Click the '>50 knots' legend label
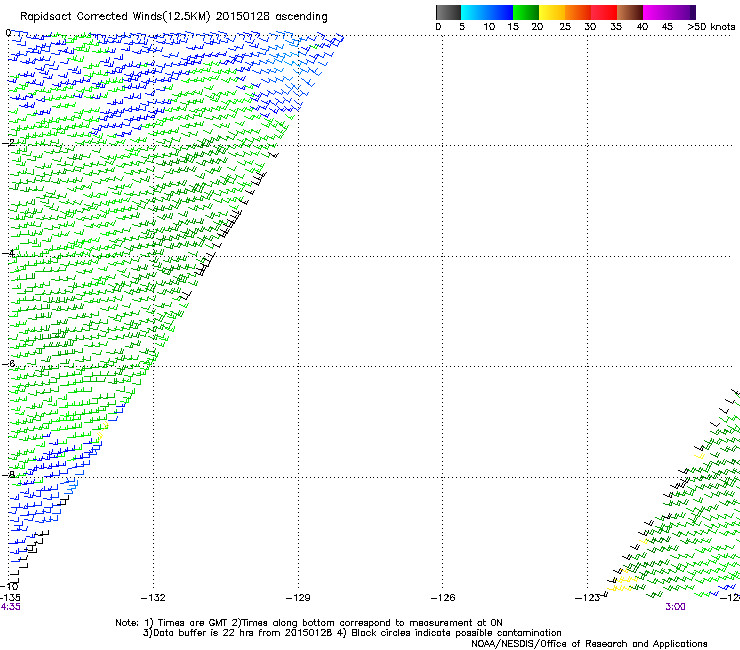 [711, 27]
